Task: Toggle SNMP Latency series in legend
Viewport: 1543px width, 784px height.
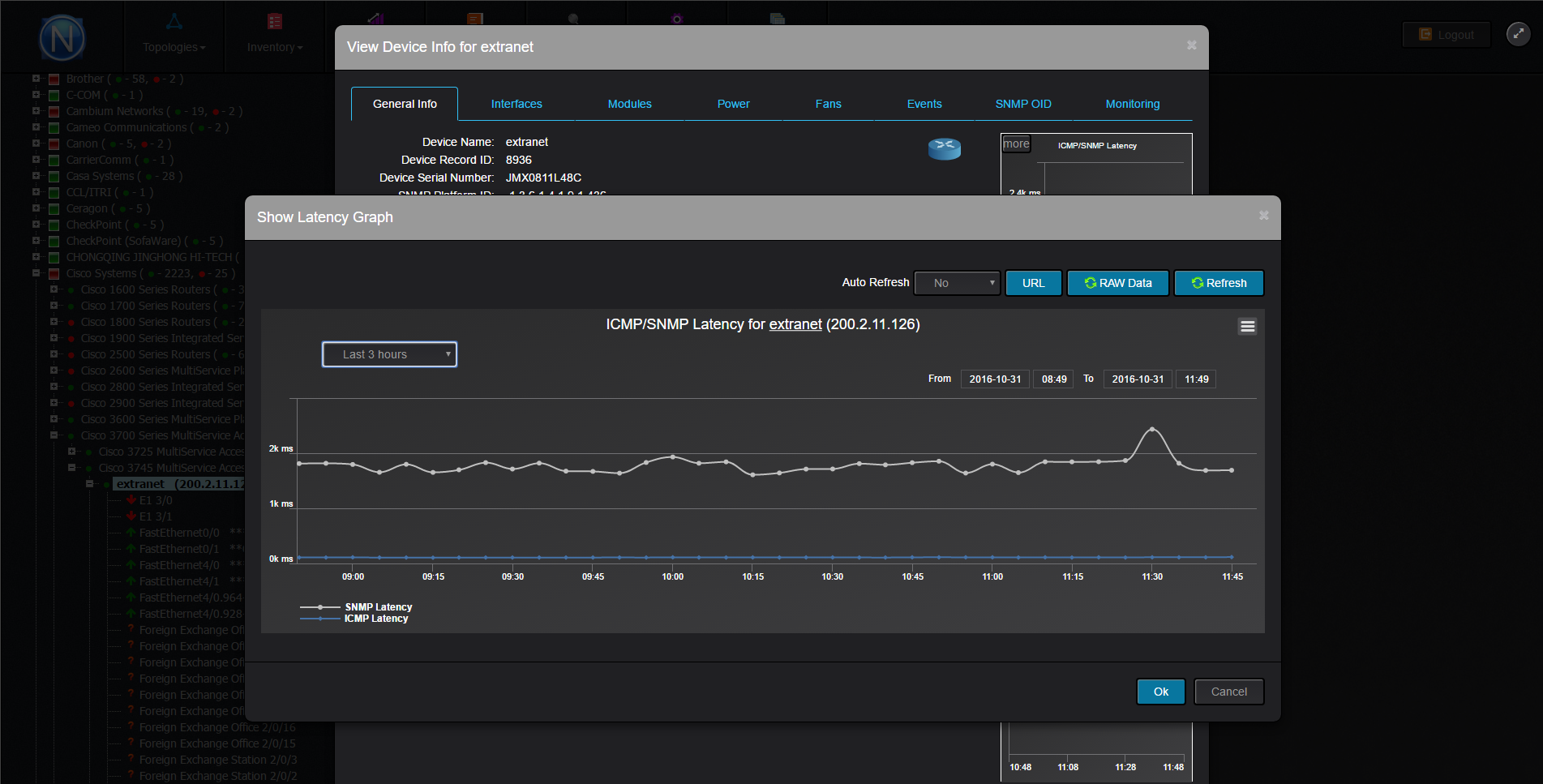Action: [378, 607]
